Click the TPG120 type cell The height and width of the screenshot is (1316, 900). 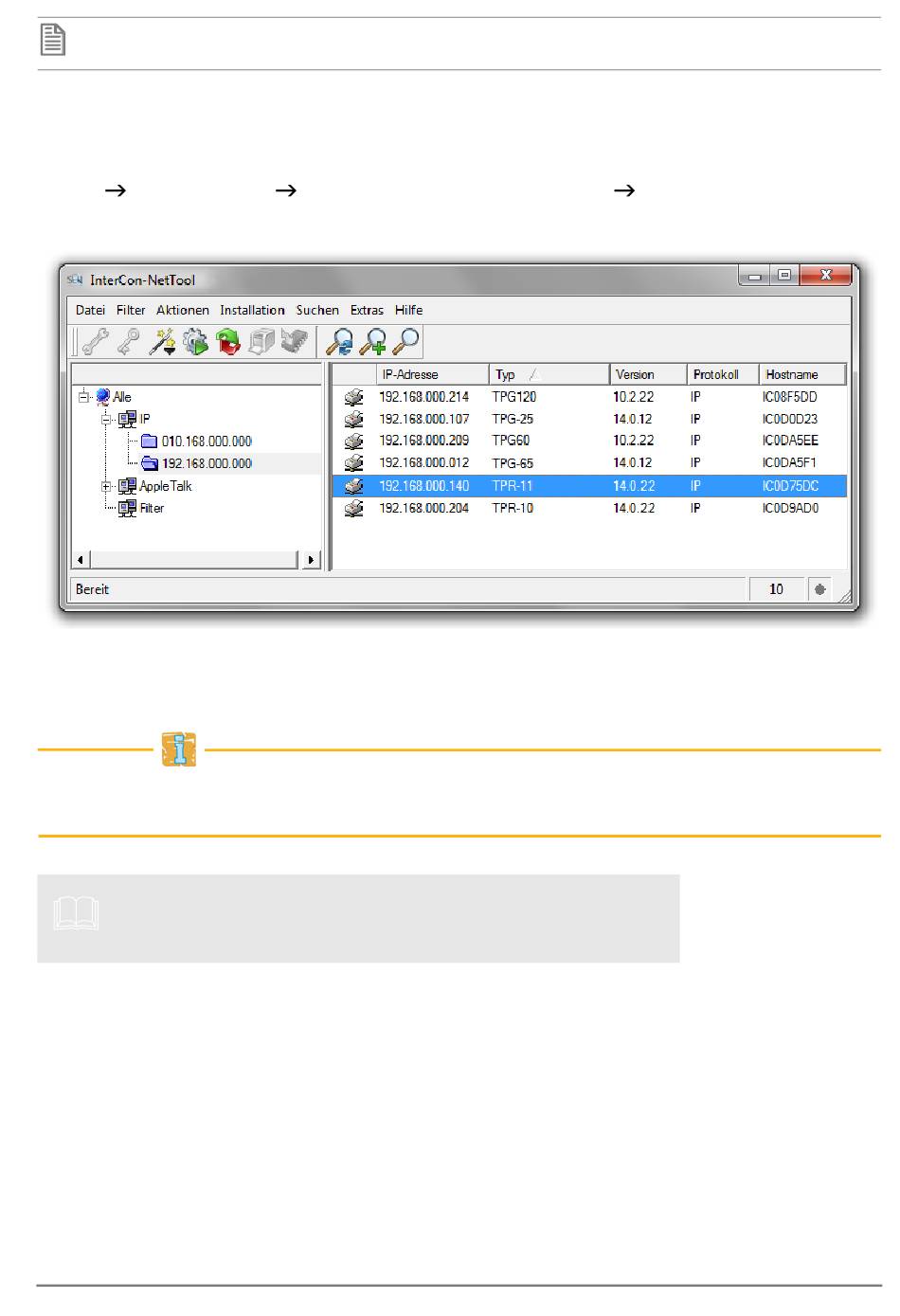pyautogui.click(x=514, y=397)
